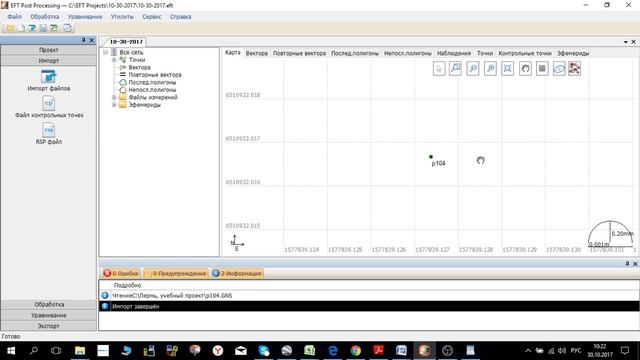Click the zoom to extents map tool

click(507, 69)
